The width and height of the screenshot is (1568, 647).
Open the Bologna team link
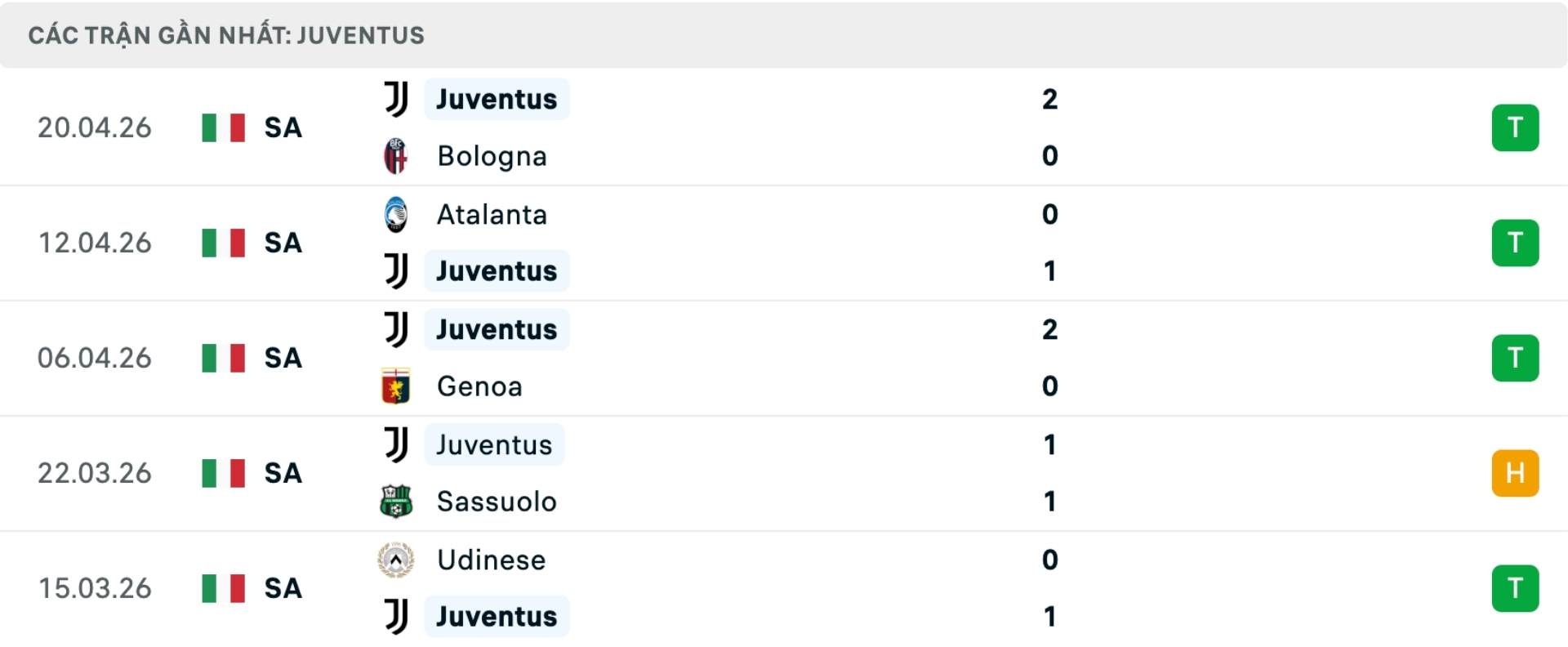click(492, 156)
